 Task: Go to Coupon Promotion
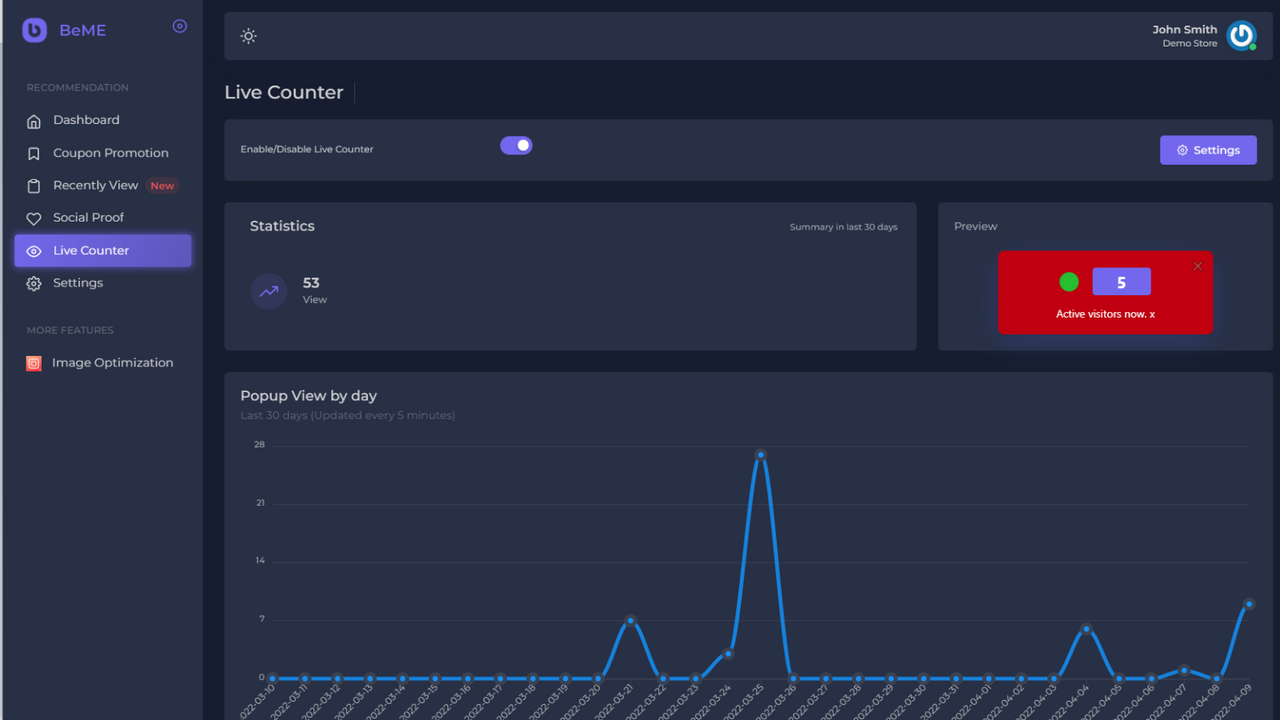tap(103, 153)
